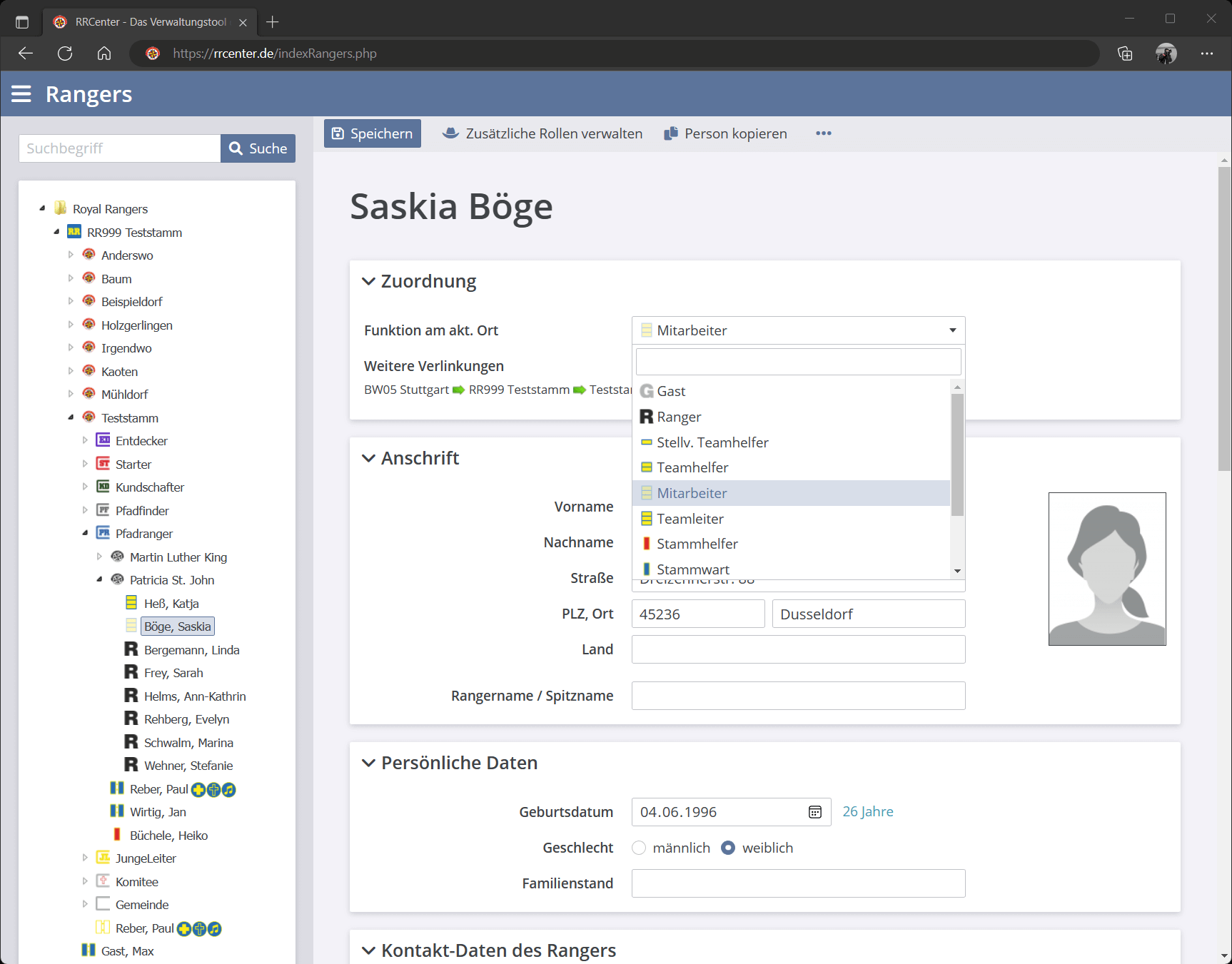Click Zusätzliche Rollen verwalten hat icon
1232x964 pixels.
coord(450,133)
